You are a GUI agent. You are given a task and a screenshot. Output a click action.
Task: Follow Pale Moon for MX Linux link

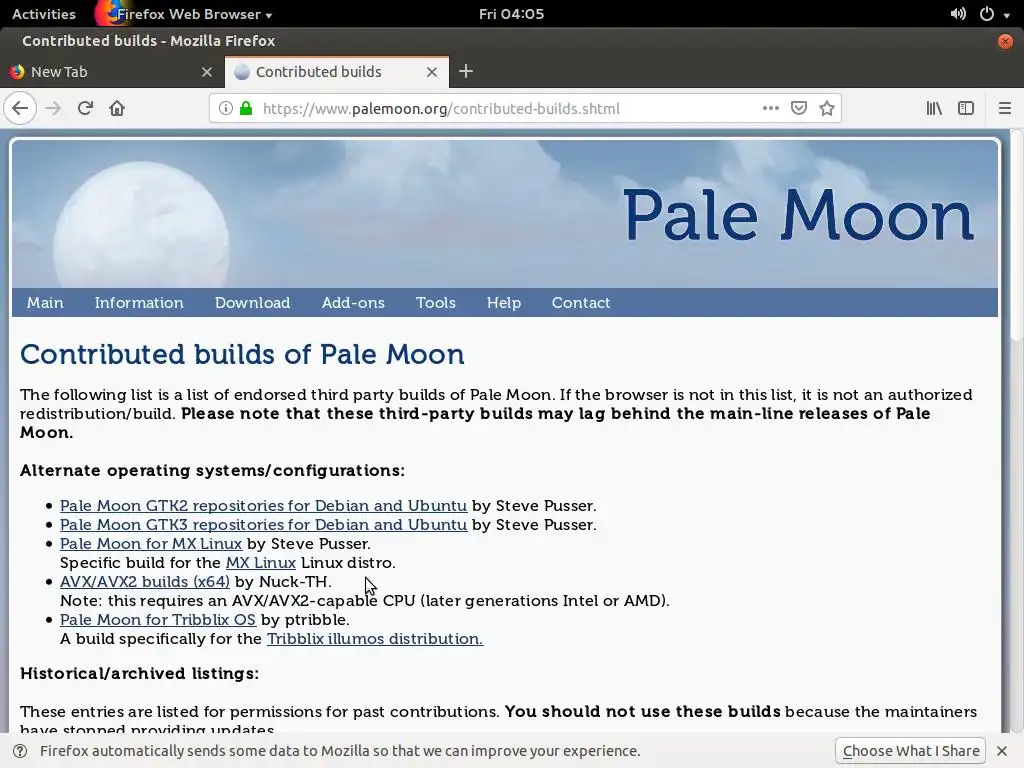point(151,544)
